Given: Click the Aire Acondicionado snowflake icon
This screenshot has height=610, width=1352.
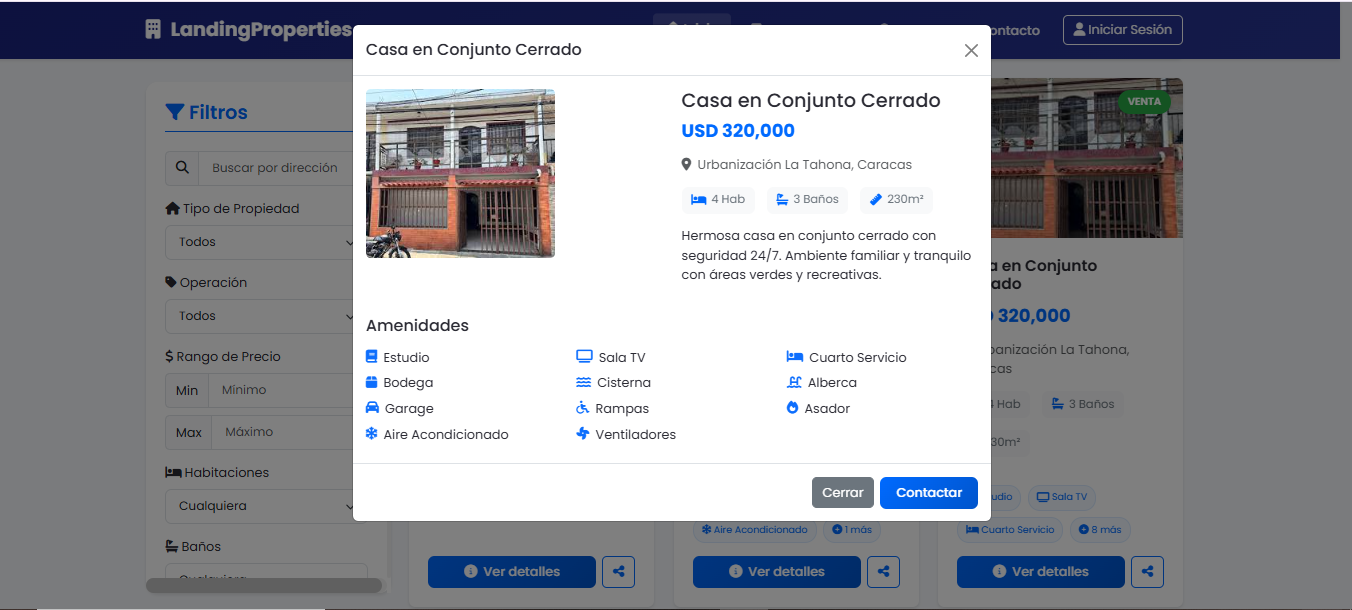Looking at the screenshot, I should [372, 434].
